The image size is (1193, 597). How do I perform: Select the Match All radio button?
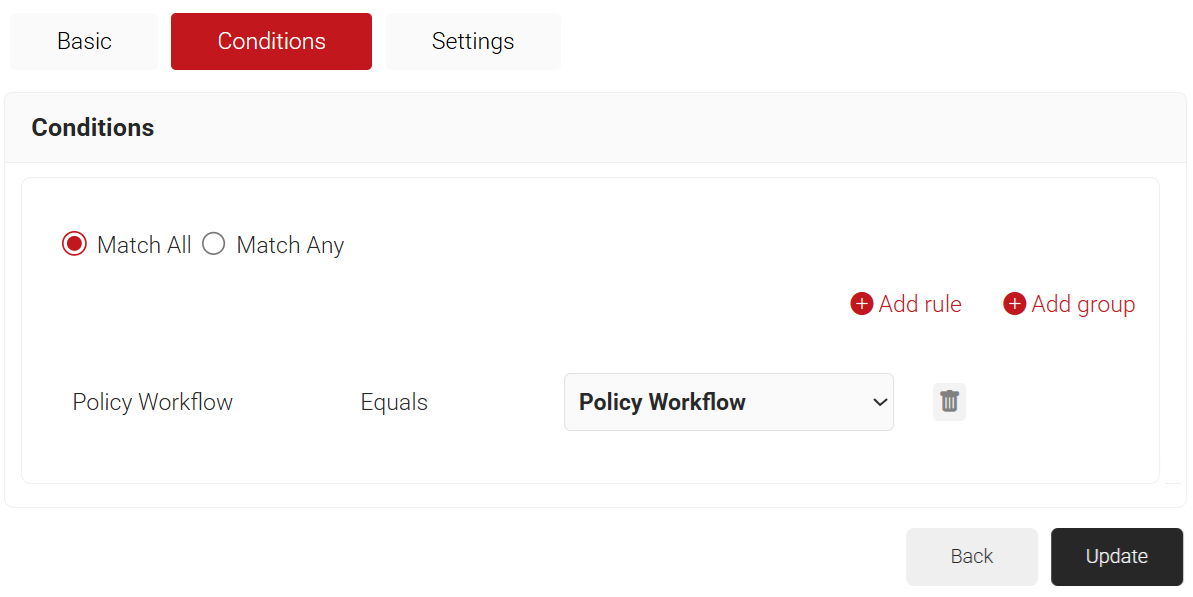click(74, 245)
